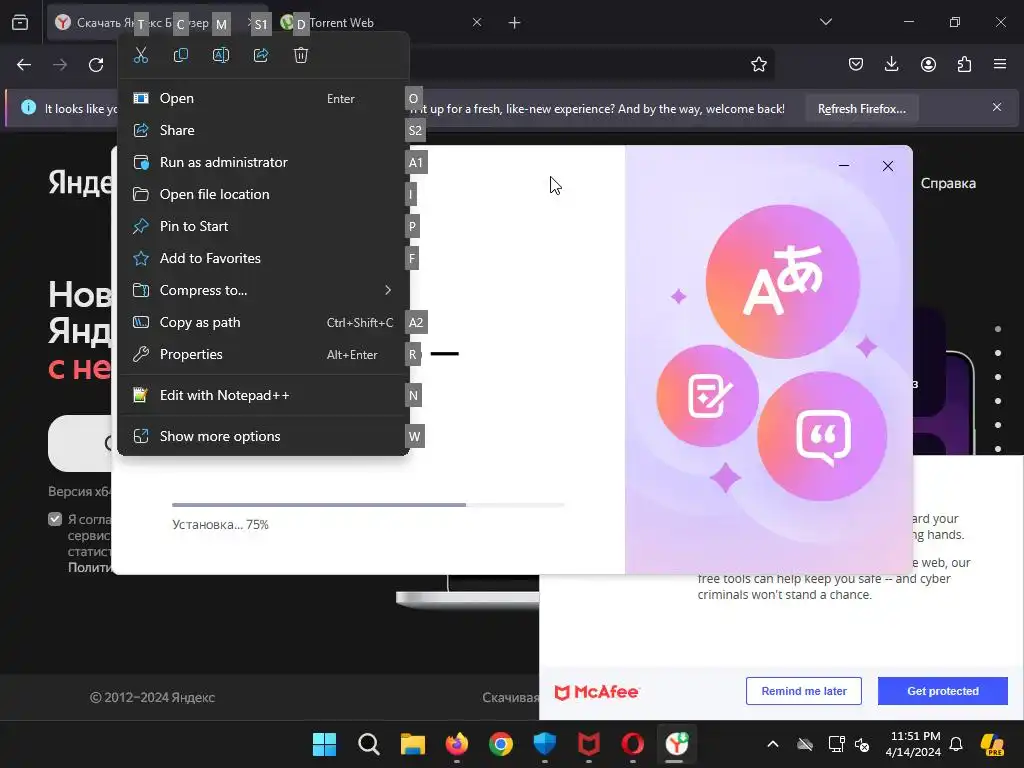Click Get protected in McAfee popup
This screenshot has height=768, width=1024.
942,691
